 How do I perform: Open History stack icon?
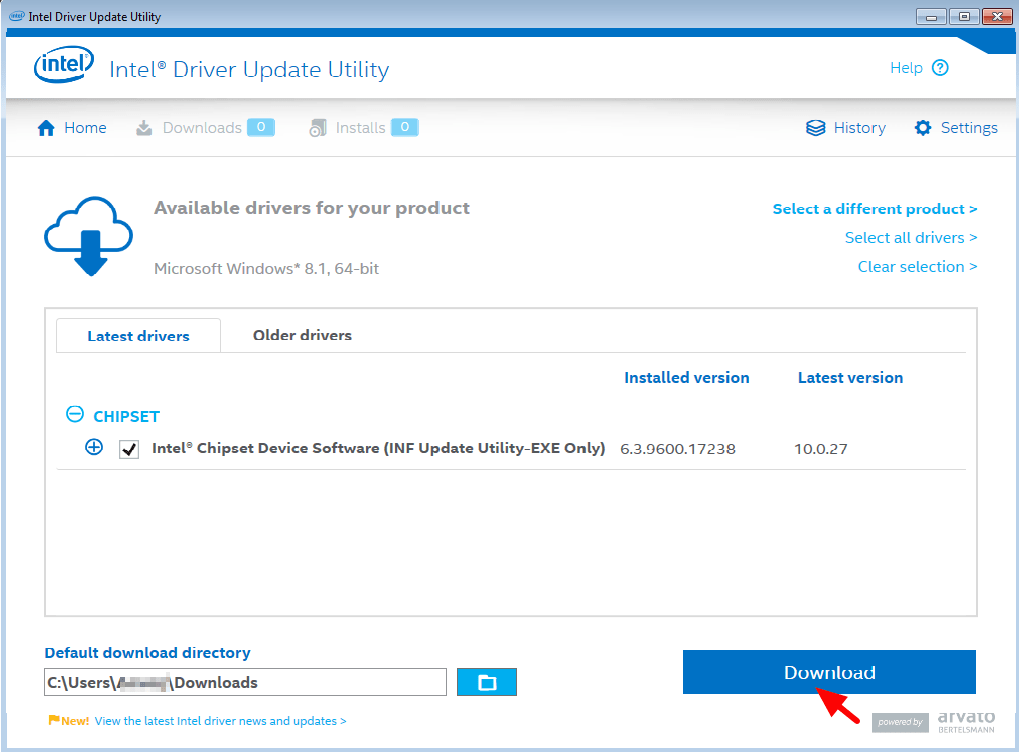815,128
